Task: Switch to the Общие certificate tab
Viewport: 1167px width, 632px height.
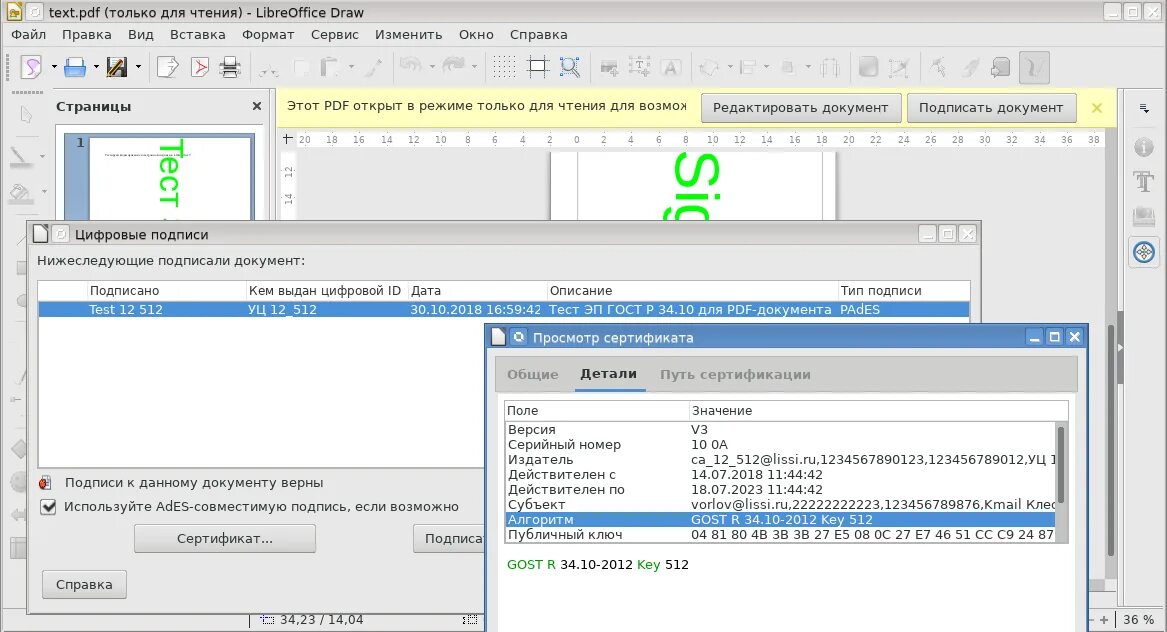Action: pos(533,374)
